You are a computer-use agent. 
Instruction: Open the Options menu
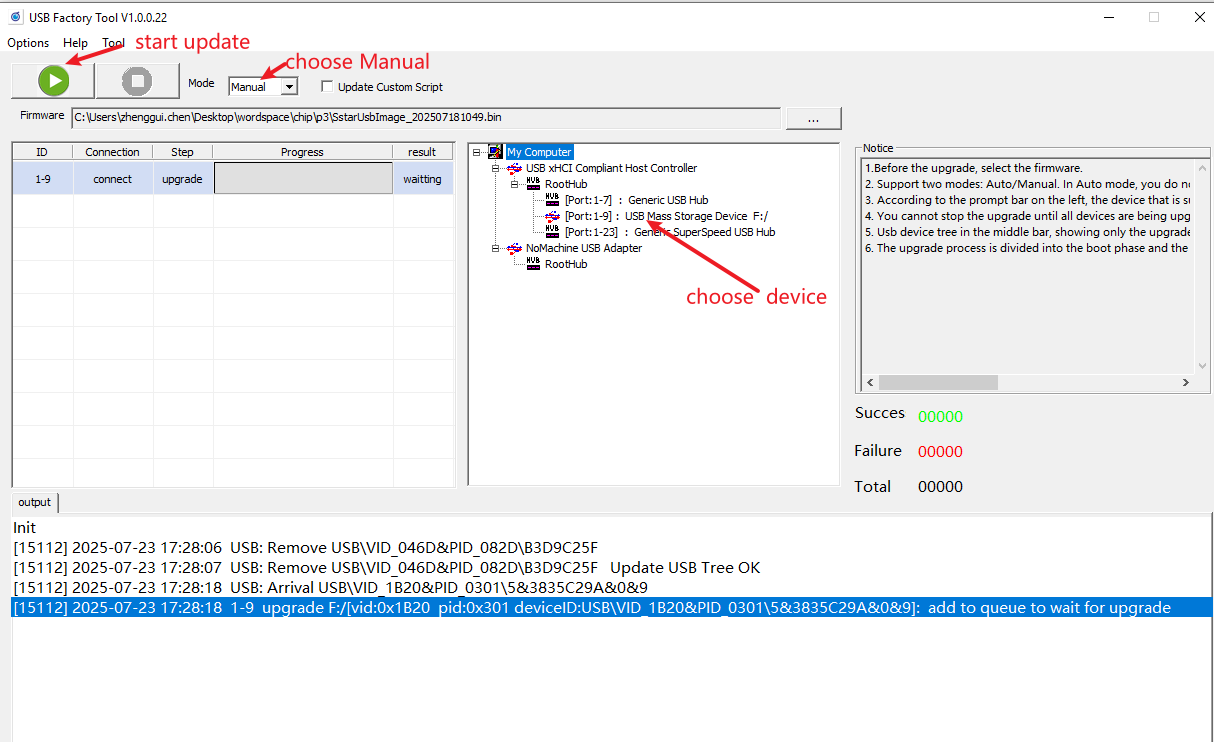(x=28, y=43)
